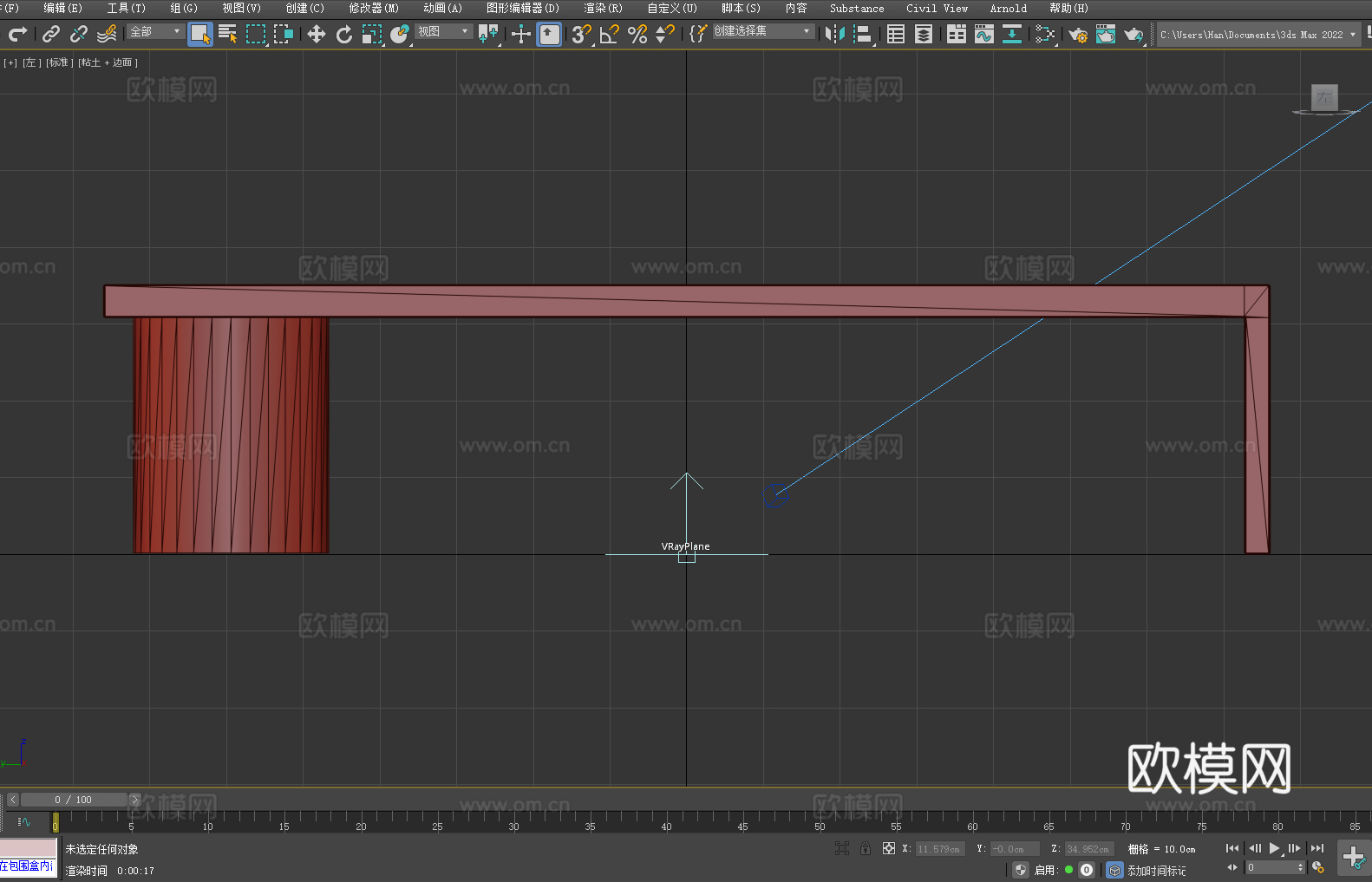1372x882 pixels.
Task: Open the Substance menu
Action: (857, 8)
